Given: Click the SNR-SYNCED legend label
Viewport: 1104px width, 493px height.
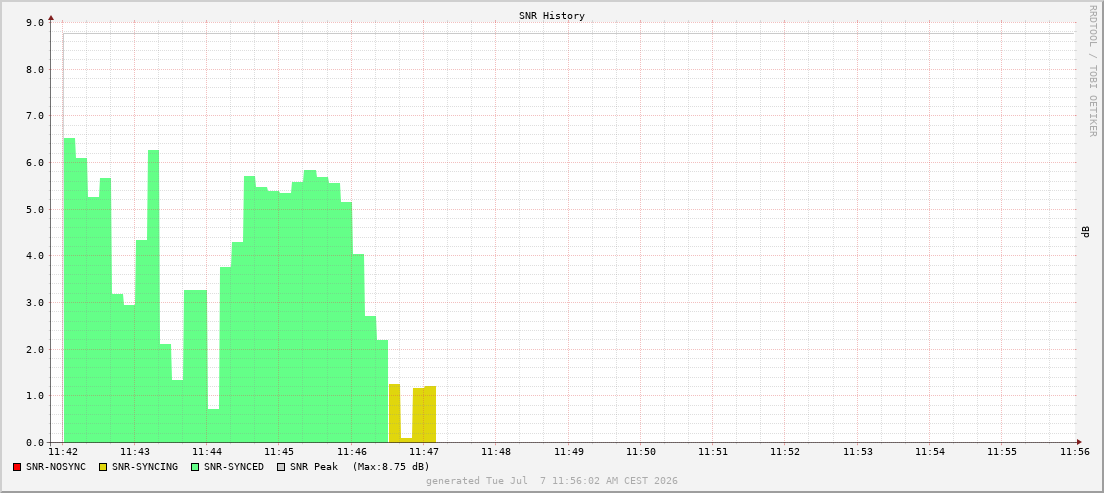Looking at the screenshot, I should [x=234, y=467].
